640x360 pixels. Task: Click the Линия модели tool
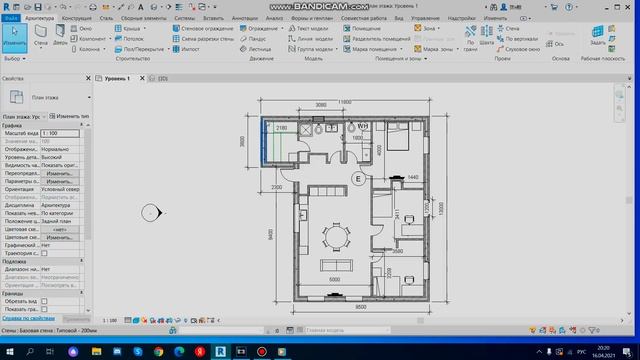pyautogui.click(x=311, y=39)
